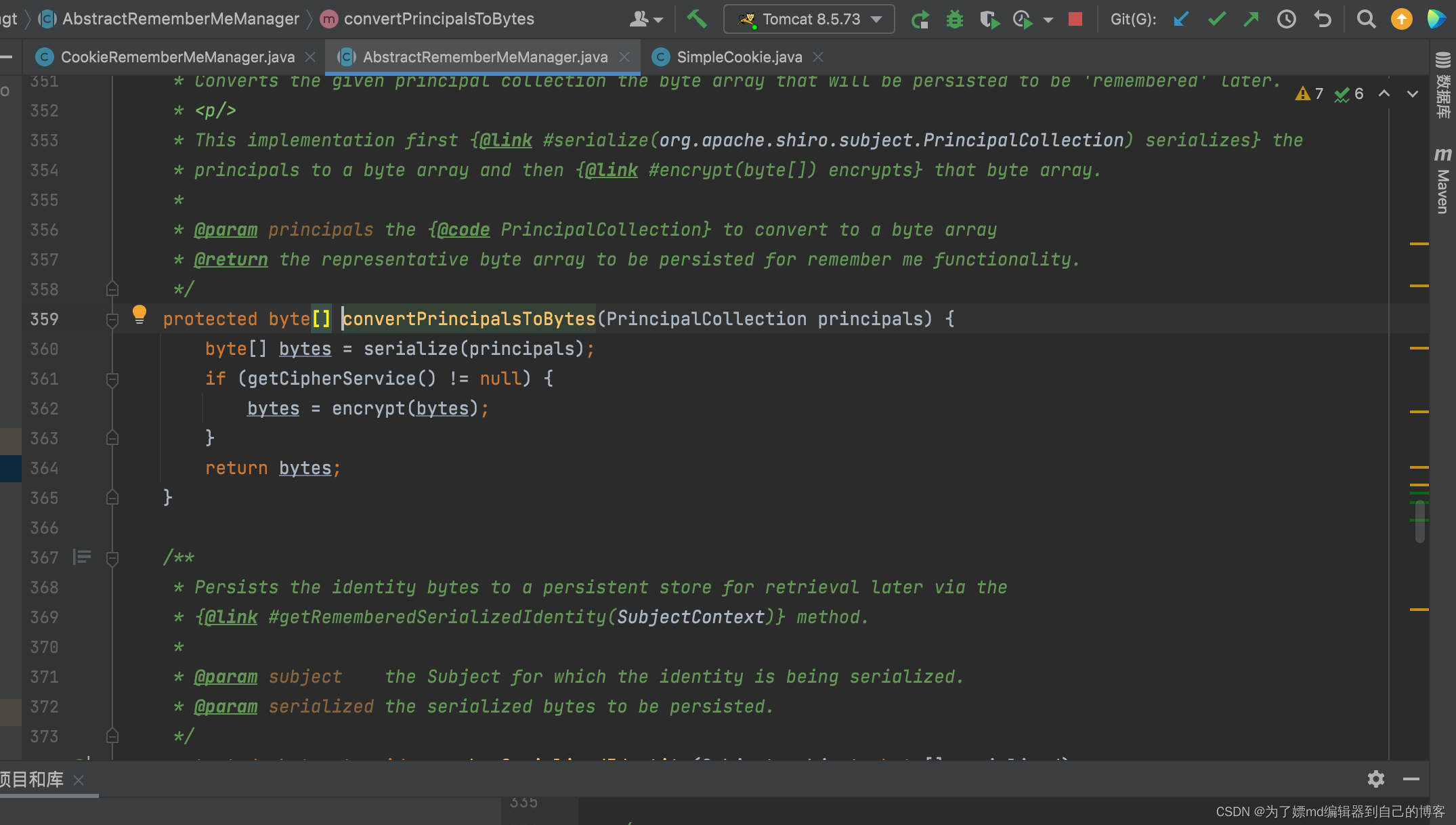Viewport: 1456px width, 825px height.
Task: Click the profiler run icon
Action: [1023, 19]
